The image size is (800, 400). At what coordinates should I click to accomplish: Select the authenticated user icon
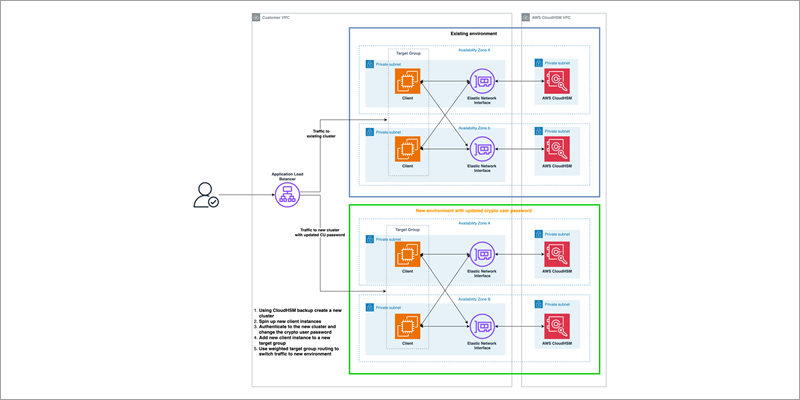coord(206,195)
